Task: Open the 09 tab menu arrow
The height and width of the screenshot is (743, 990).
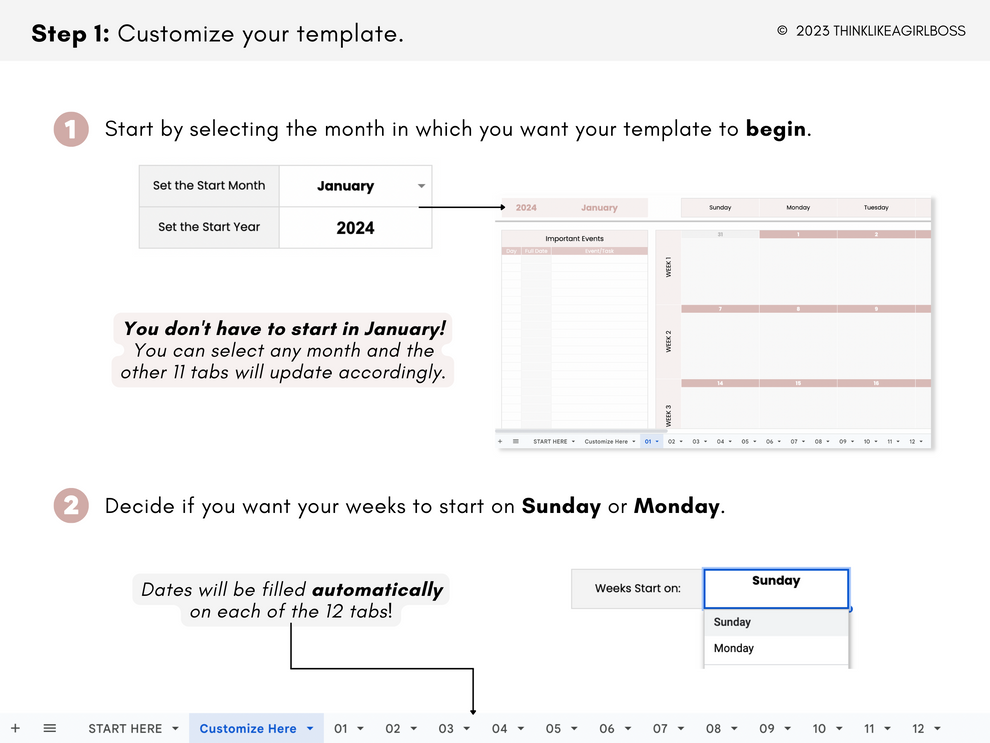Action: (x=788, y=729)
